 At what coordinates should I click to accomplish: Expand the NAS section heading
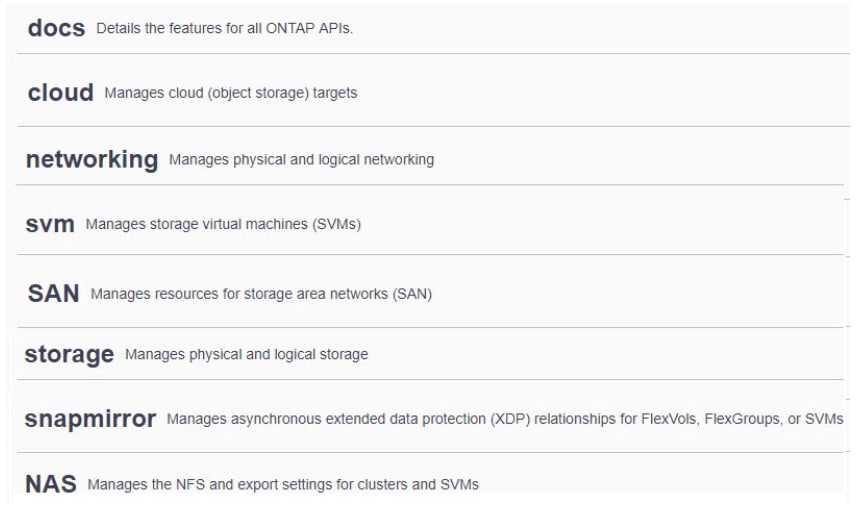[51, 484]
